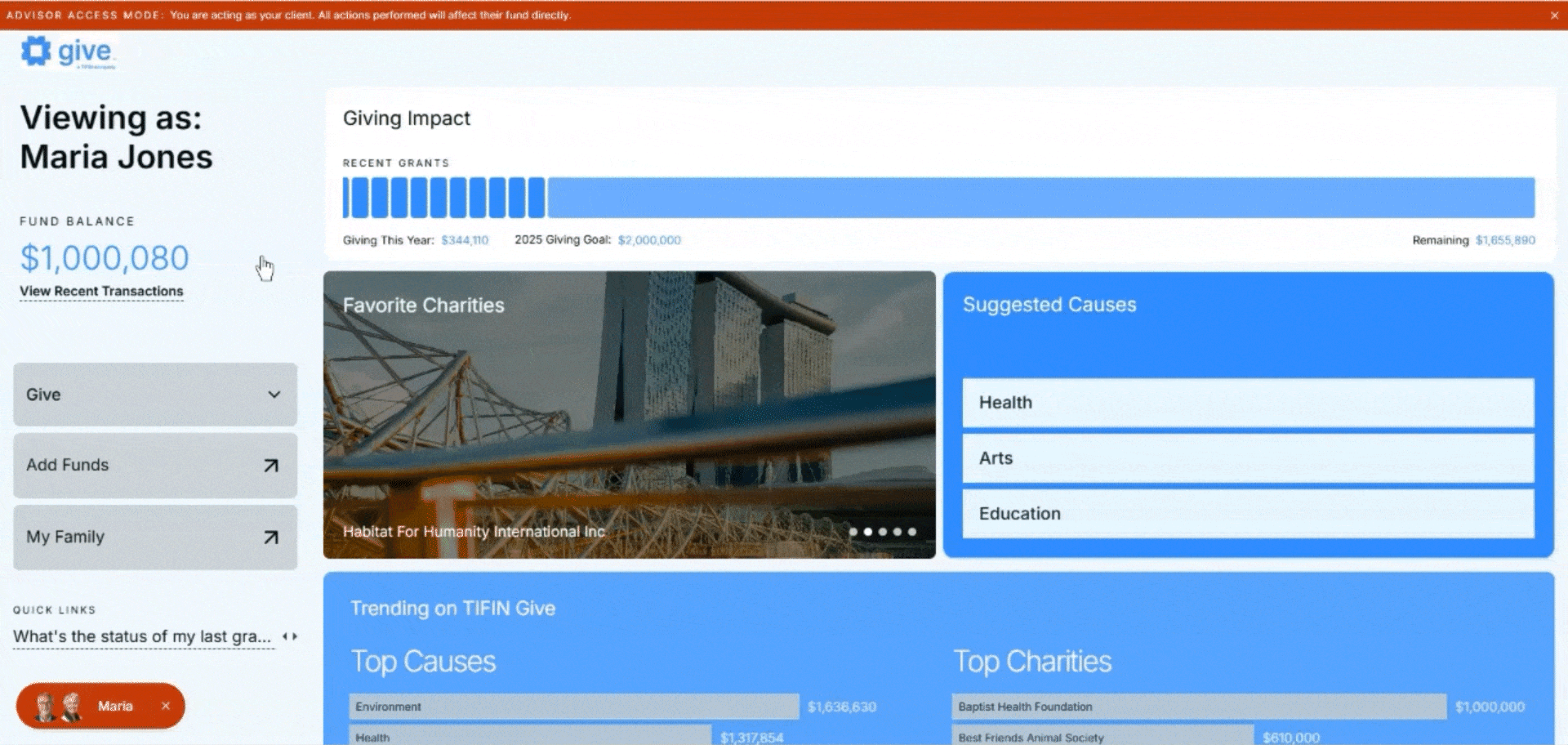This screenshot has height=745, width=1568.
Task: Open View Recent Transactions link
Action: (x=101, y=292)
